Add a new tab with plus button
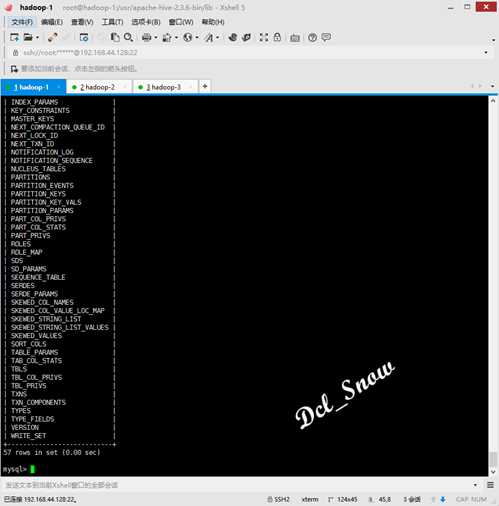Viewport: 499px width, 506px height. (205, 87)
